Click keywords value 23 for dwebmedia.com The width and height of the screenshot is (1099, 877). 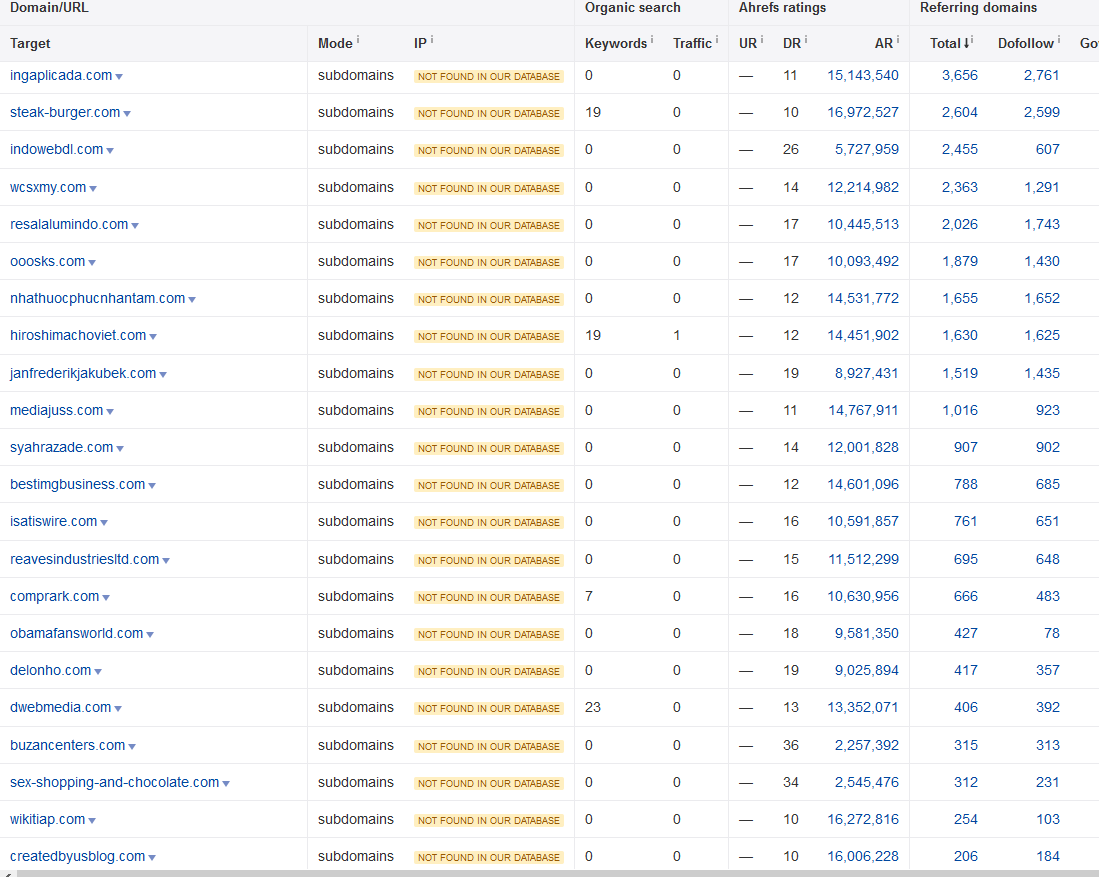pos(593,707)
